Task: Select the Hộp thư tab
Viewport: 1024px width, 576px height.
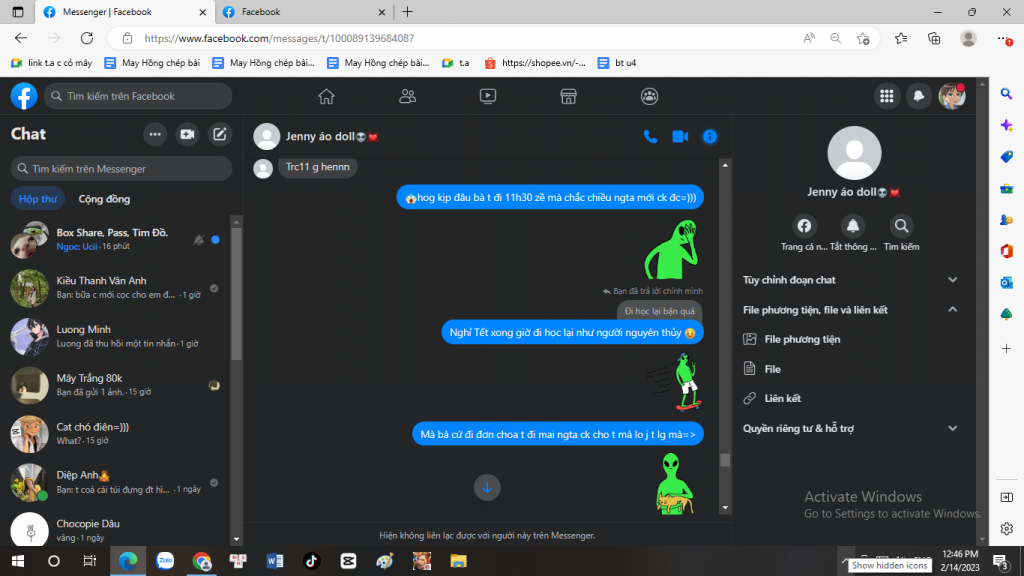Action: (x=38, y=199)
